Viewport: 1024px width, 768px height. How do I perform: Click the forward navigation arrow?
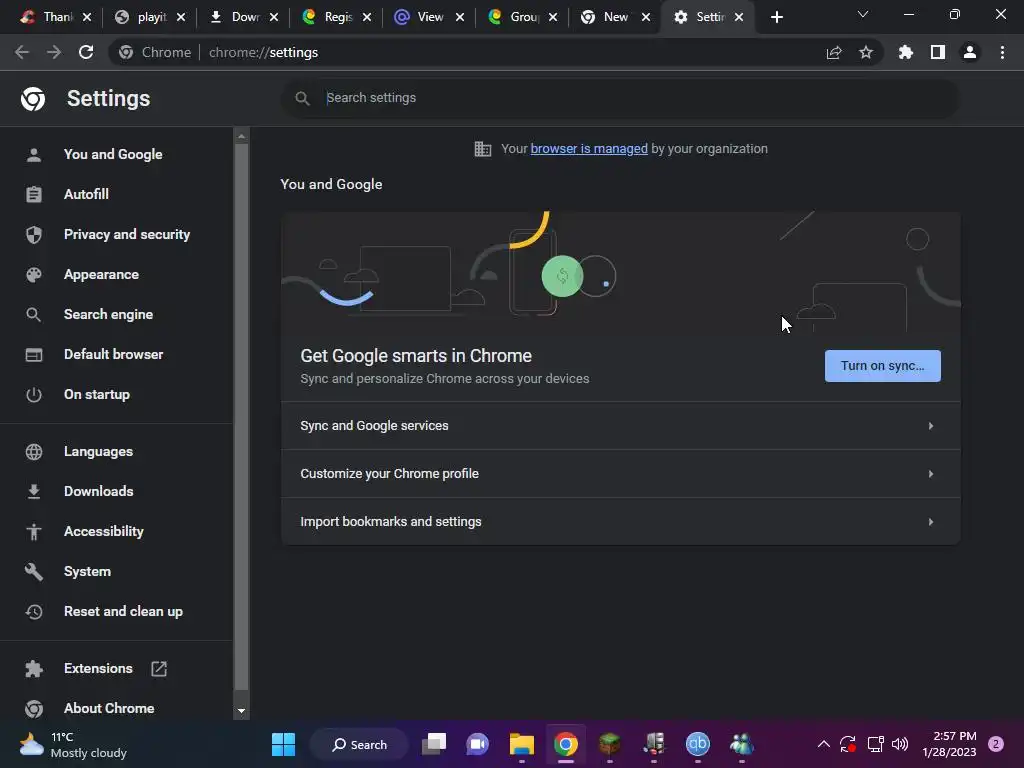54,52
